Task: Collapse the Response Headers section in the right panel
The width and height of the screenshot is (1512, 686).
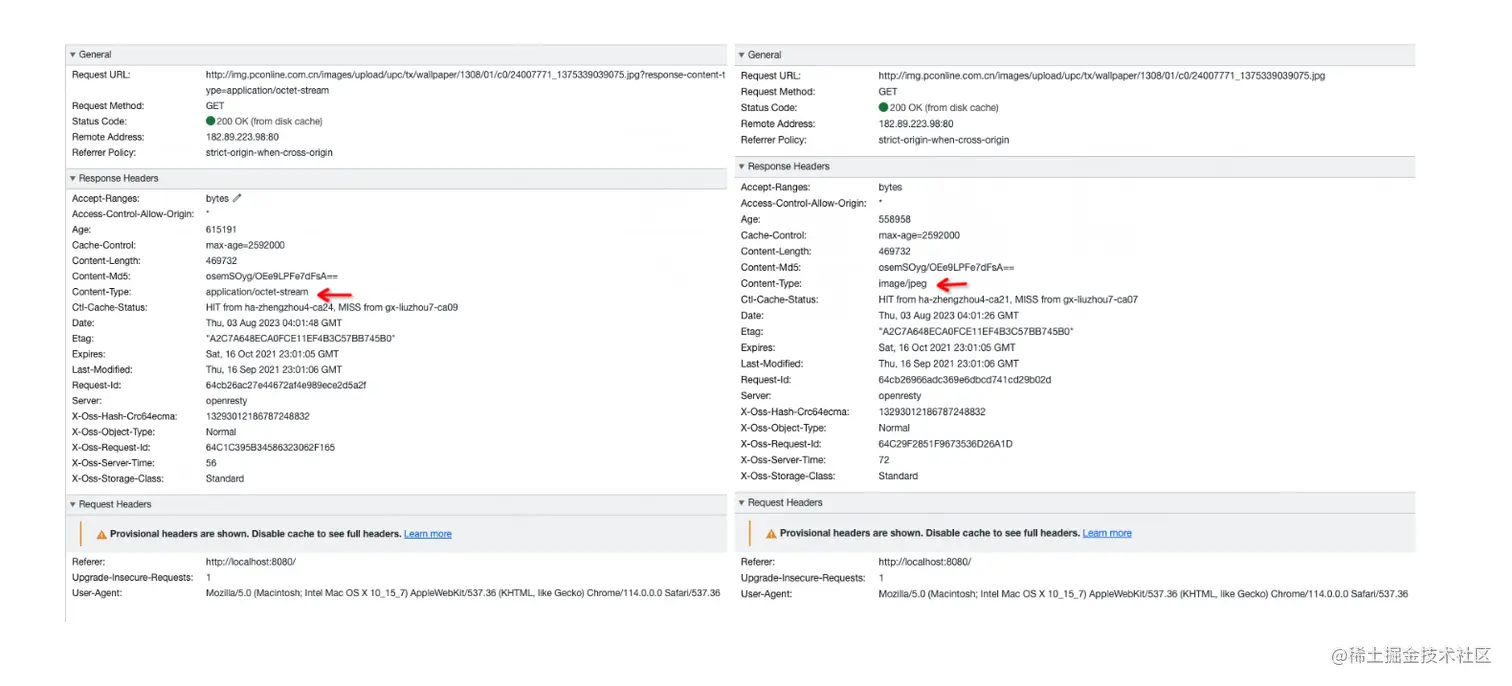Action: [742, 166]
